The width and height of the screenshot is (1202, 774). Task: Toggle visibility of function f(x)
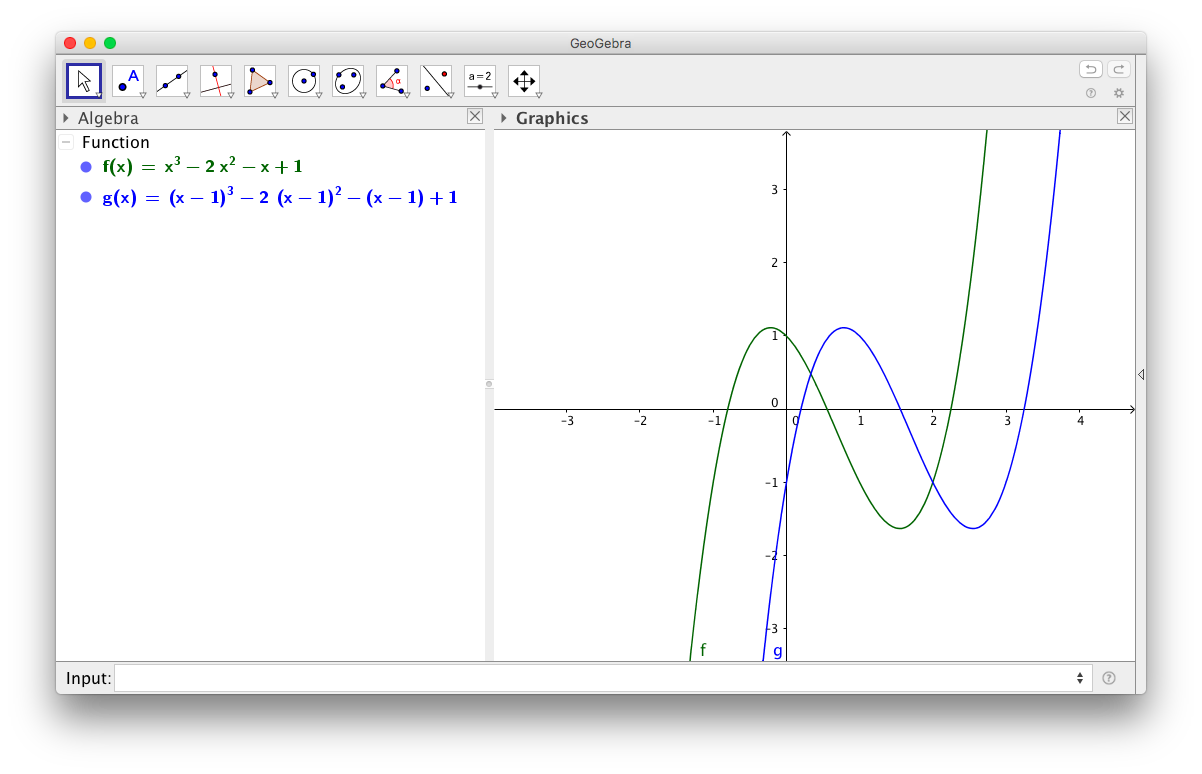click(86, 167)
